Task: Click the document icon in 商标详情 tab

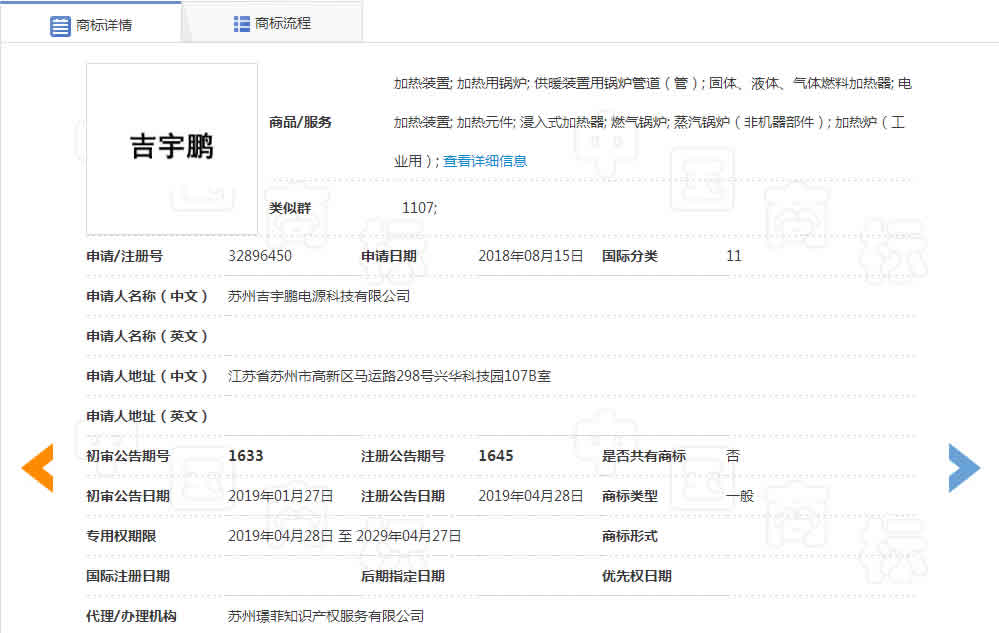Action: click(61, 25)
